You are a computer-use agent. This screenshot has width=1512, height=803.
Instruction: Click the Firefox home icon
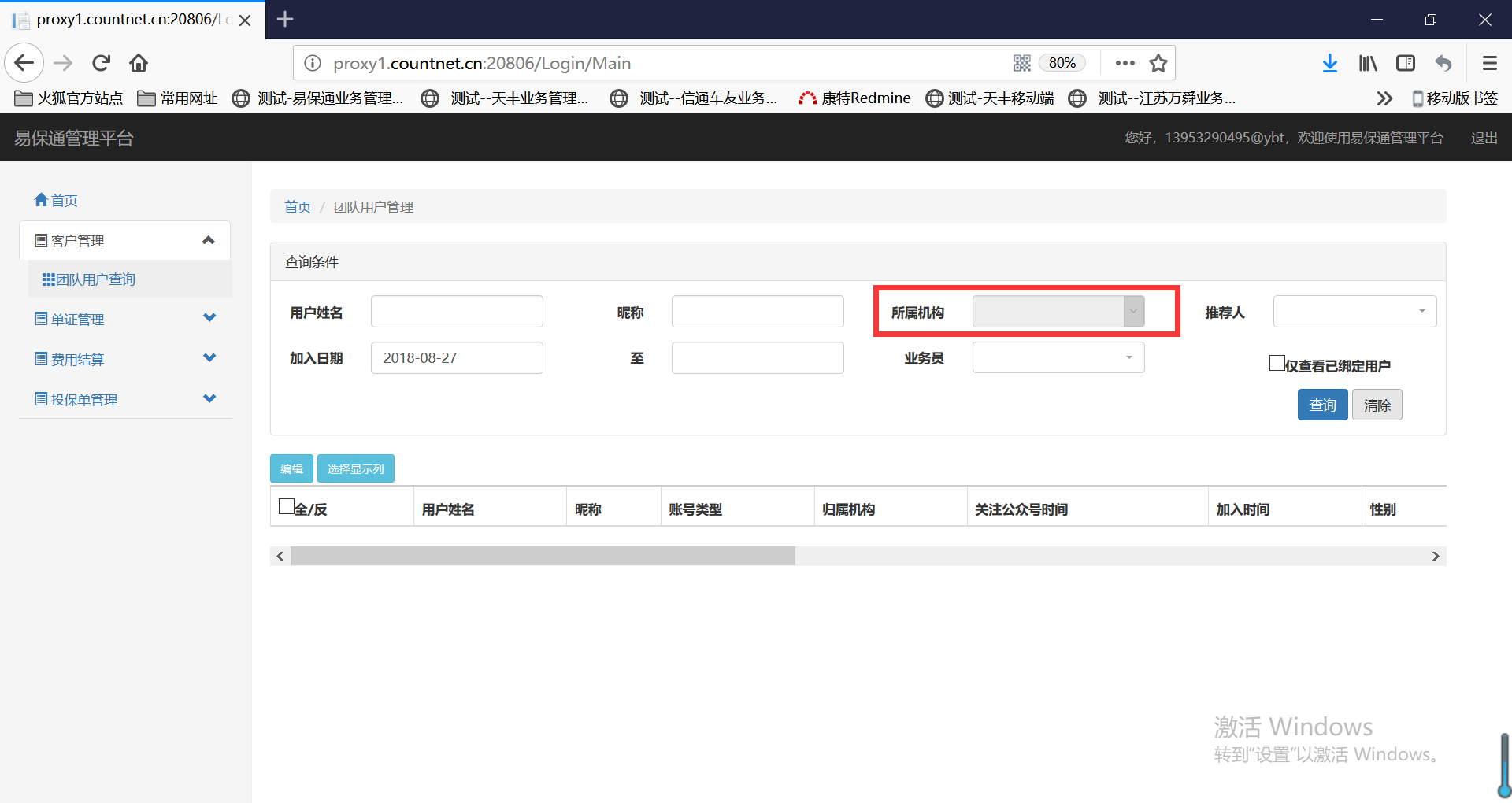click(139, 63)
